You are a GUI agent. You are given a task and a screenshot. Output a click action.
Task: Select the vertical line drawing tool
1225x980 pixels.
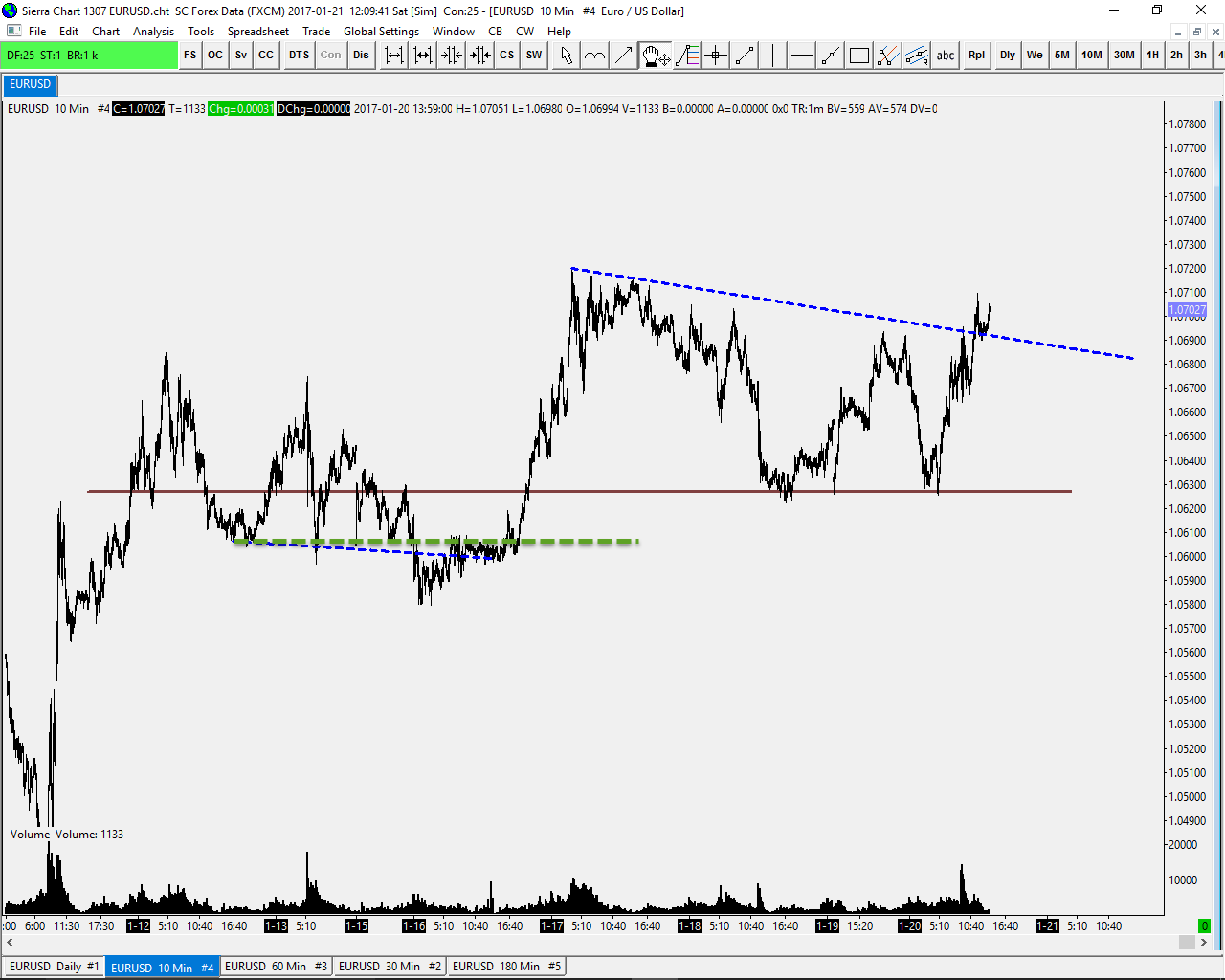(x=772, y=56)
